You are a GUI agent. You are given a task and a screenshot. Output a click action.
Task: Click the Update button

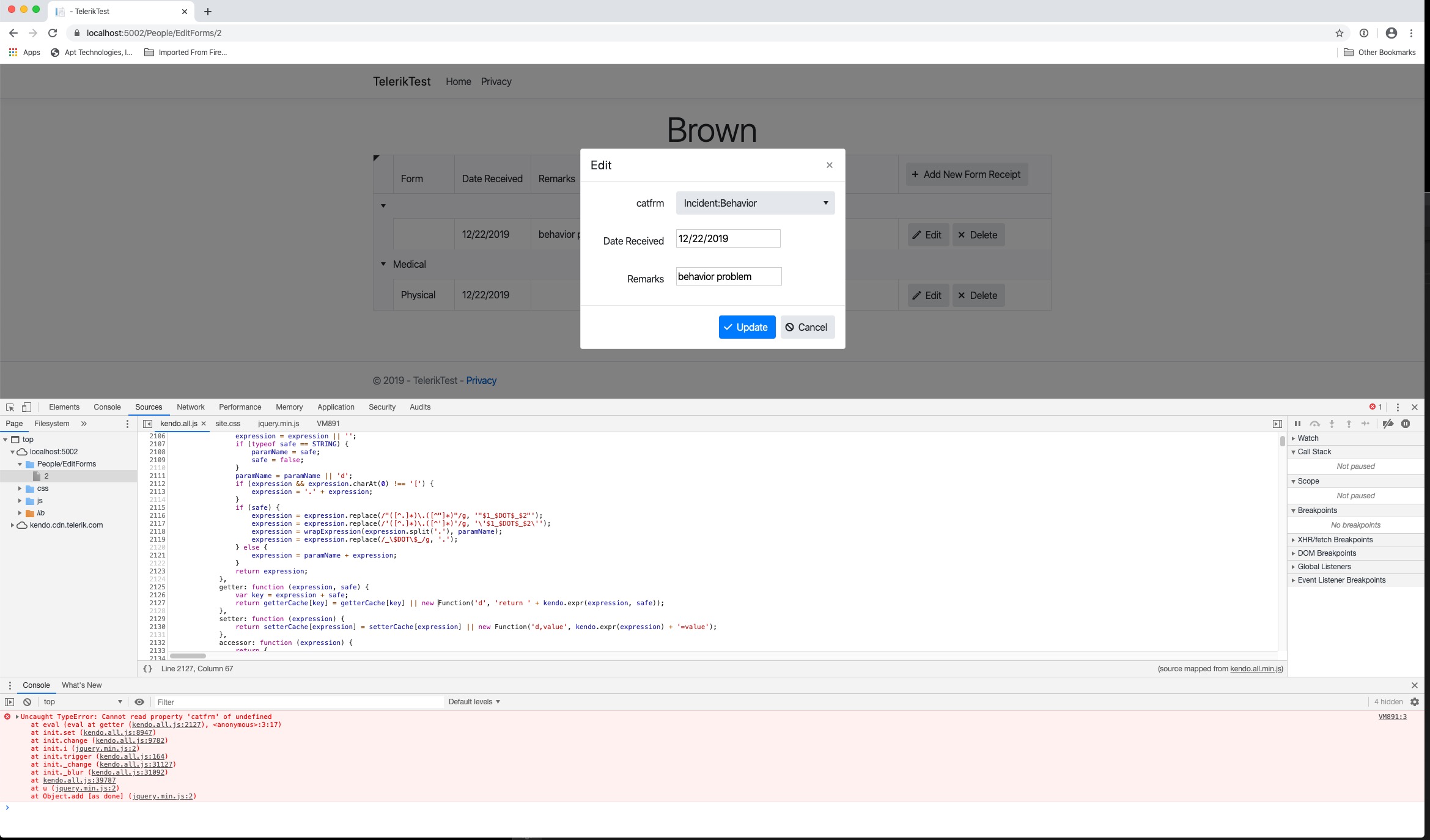746,327
